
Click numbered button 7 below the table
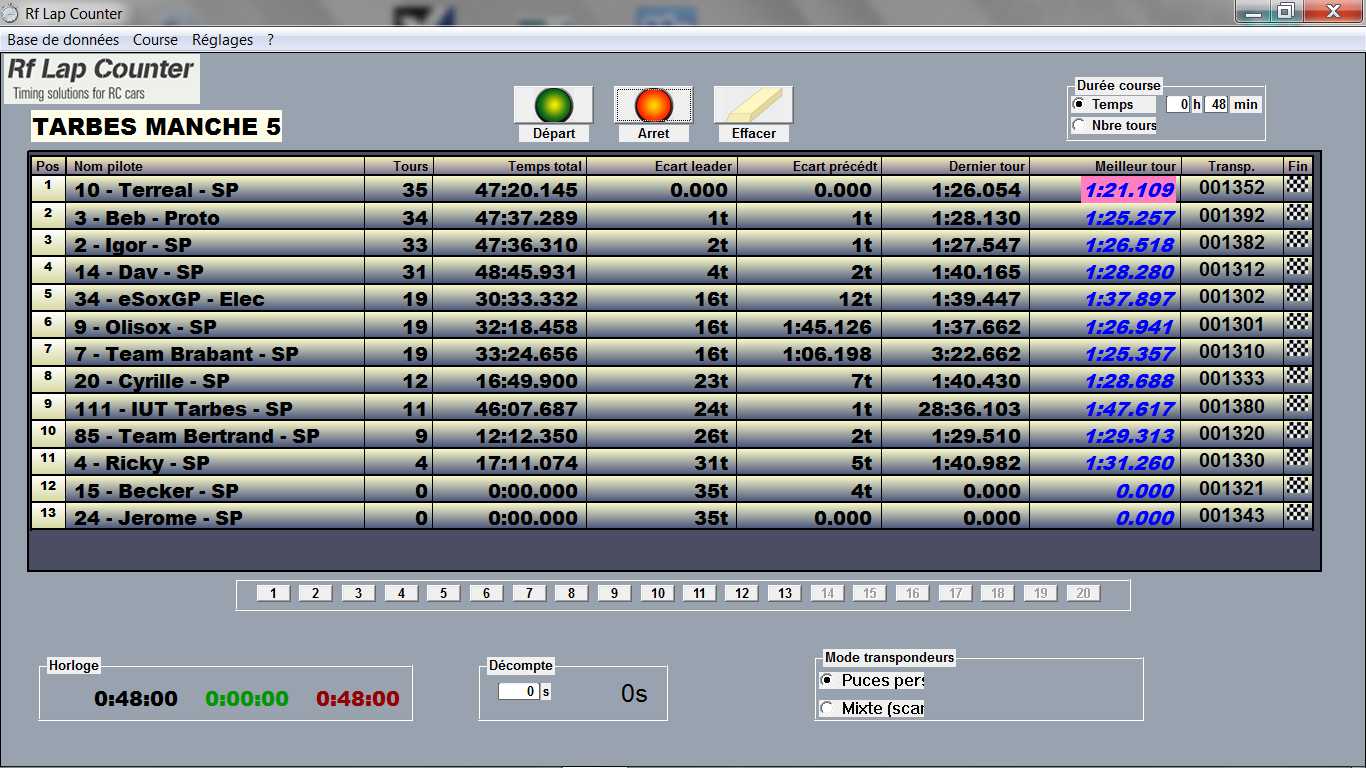[529, 593]
